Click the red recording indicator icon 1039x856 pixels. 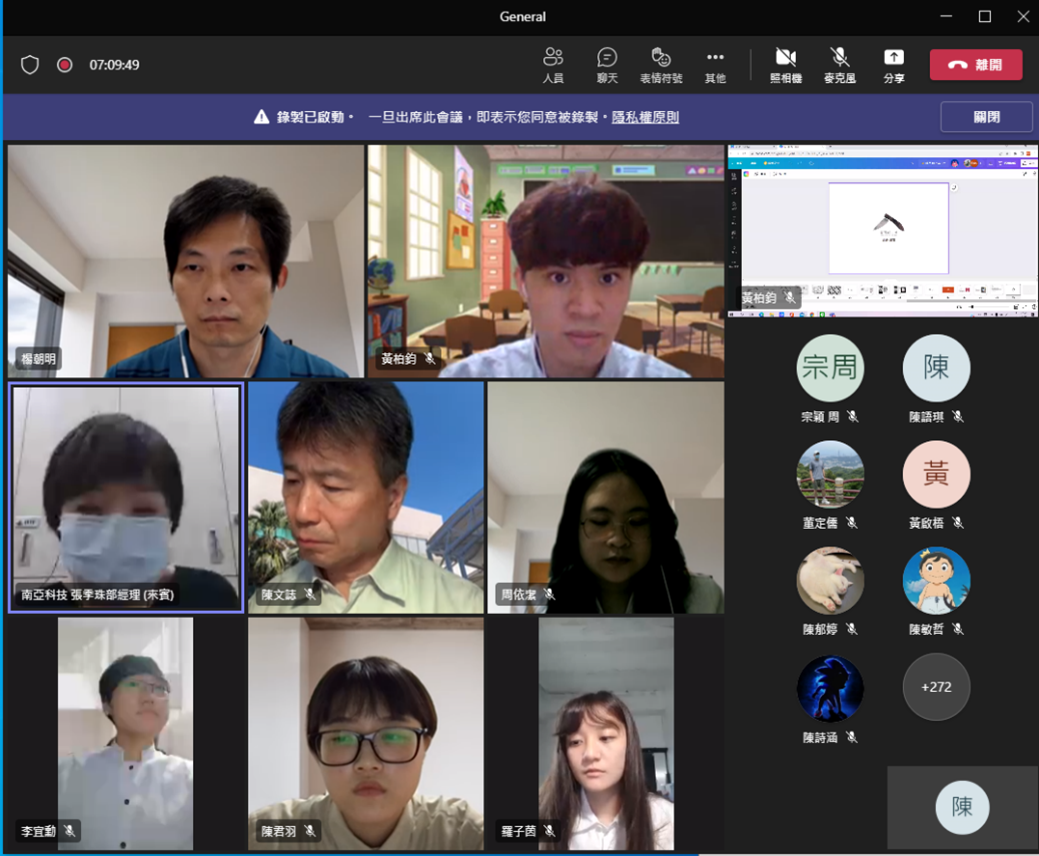click(64, 65)
